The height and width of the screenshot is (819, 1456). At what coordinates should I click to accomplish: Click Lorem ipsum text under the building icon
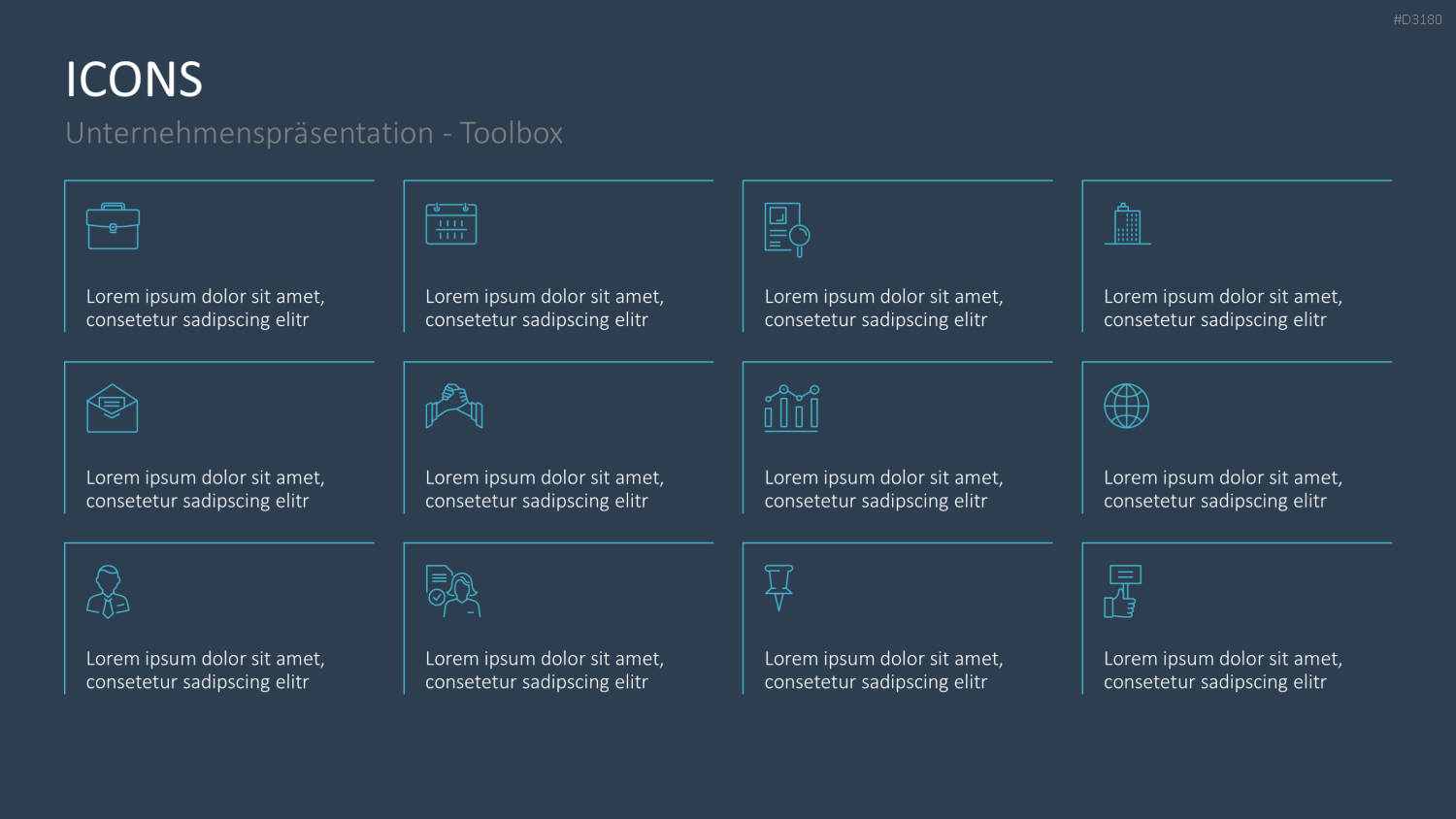(1223, 309)
